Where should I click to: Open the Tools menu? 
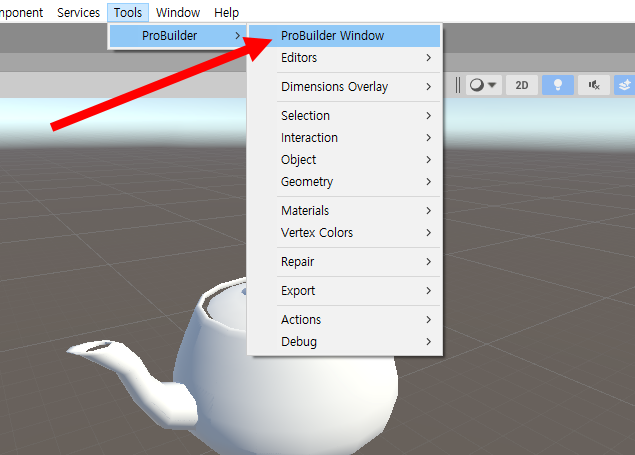pos(128,13)
